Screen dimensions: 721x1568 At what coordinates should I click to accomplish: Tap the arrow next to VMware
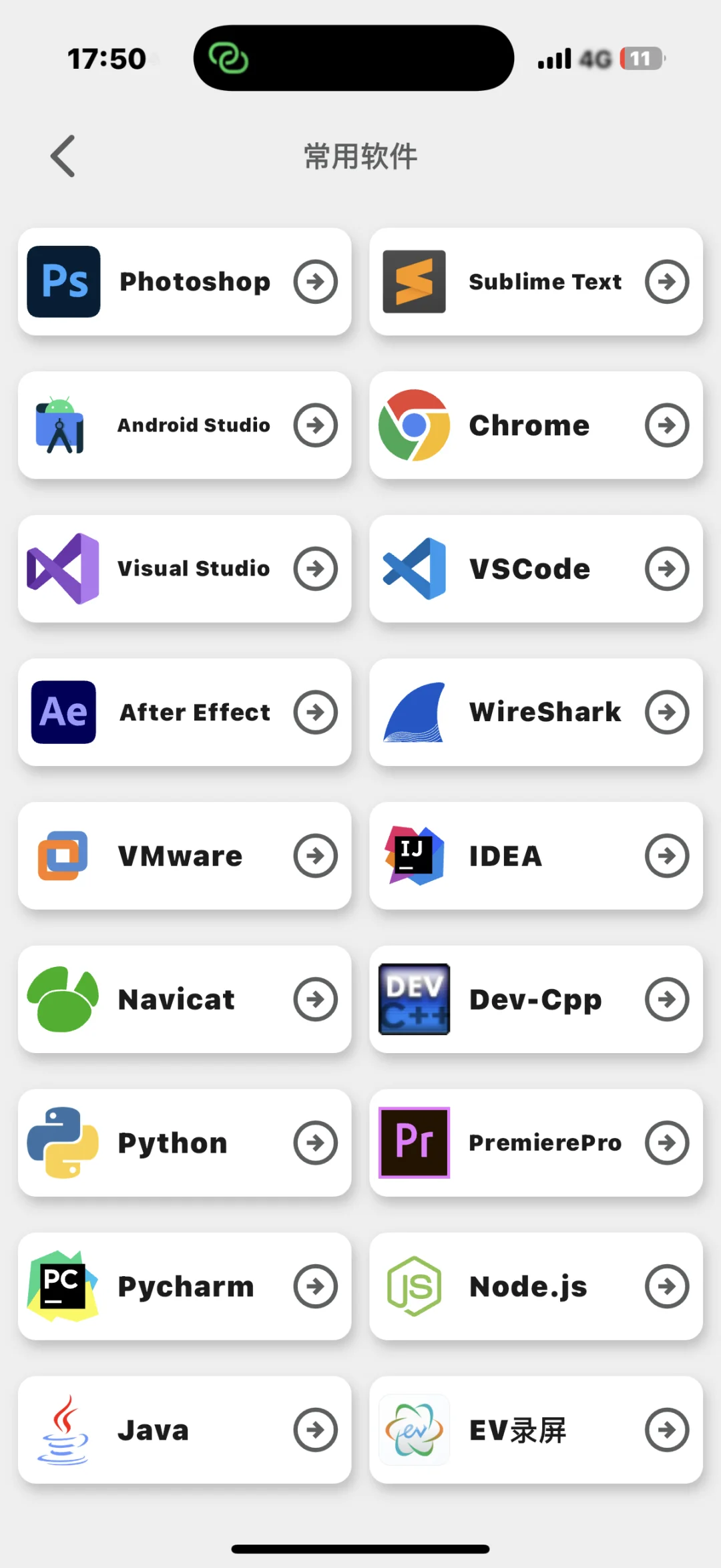[x=316, y=856]
